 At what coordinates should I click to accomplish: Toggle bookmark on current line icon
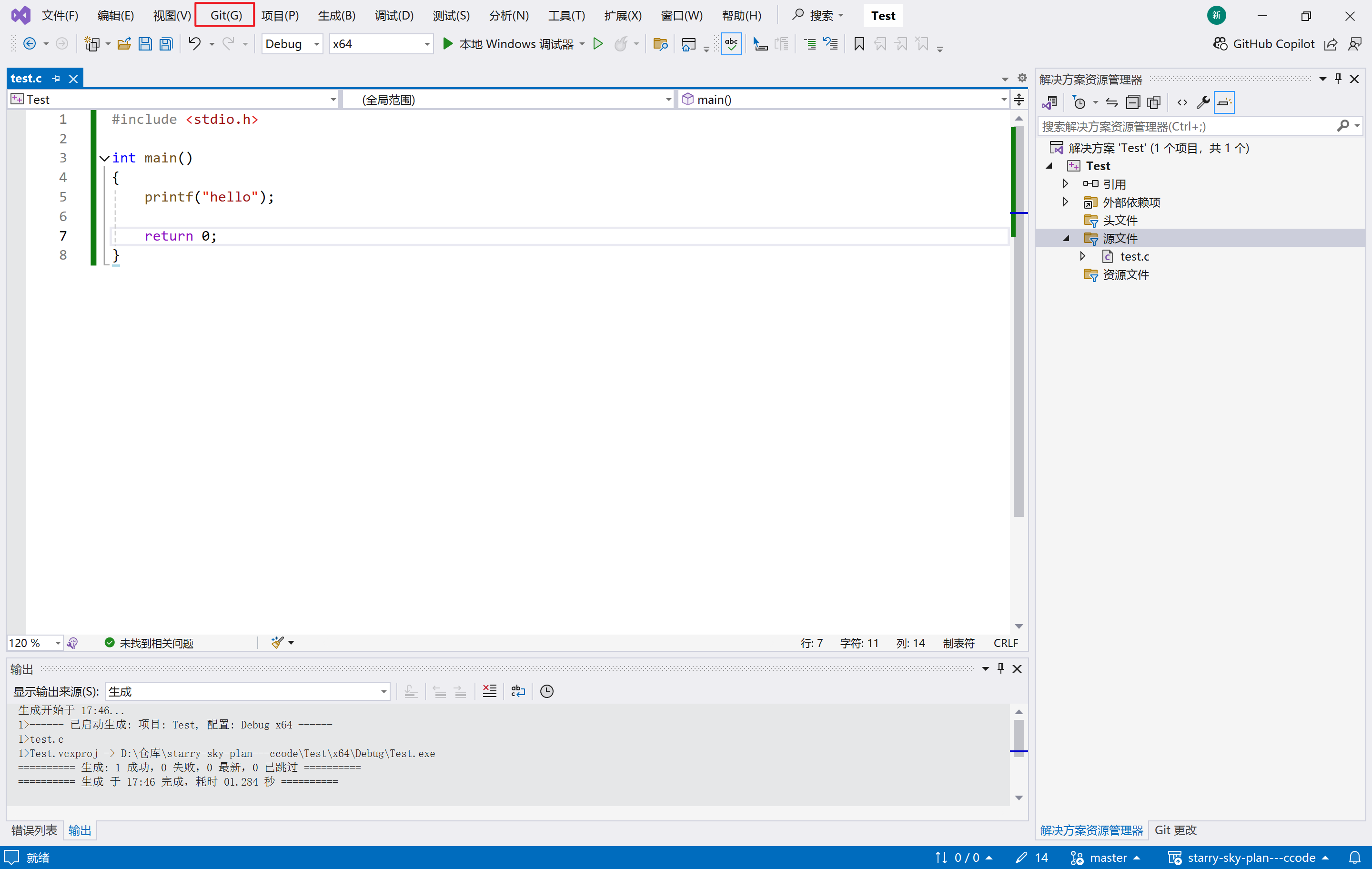[858, 44]
